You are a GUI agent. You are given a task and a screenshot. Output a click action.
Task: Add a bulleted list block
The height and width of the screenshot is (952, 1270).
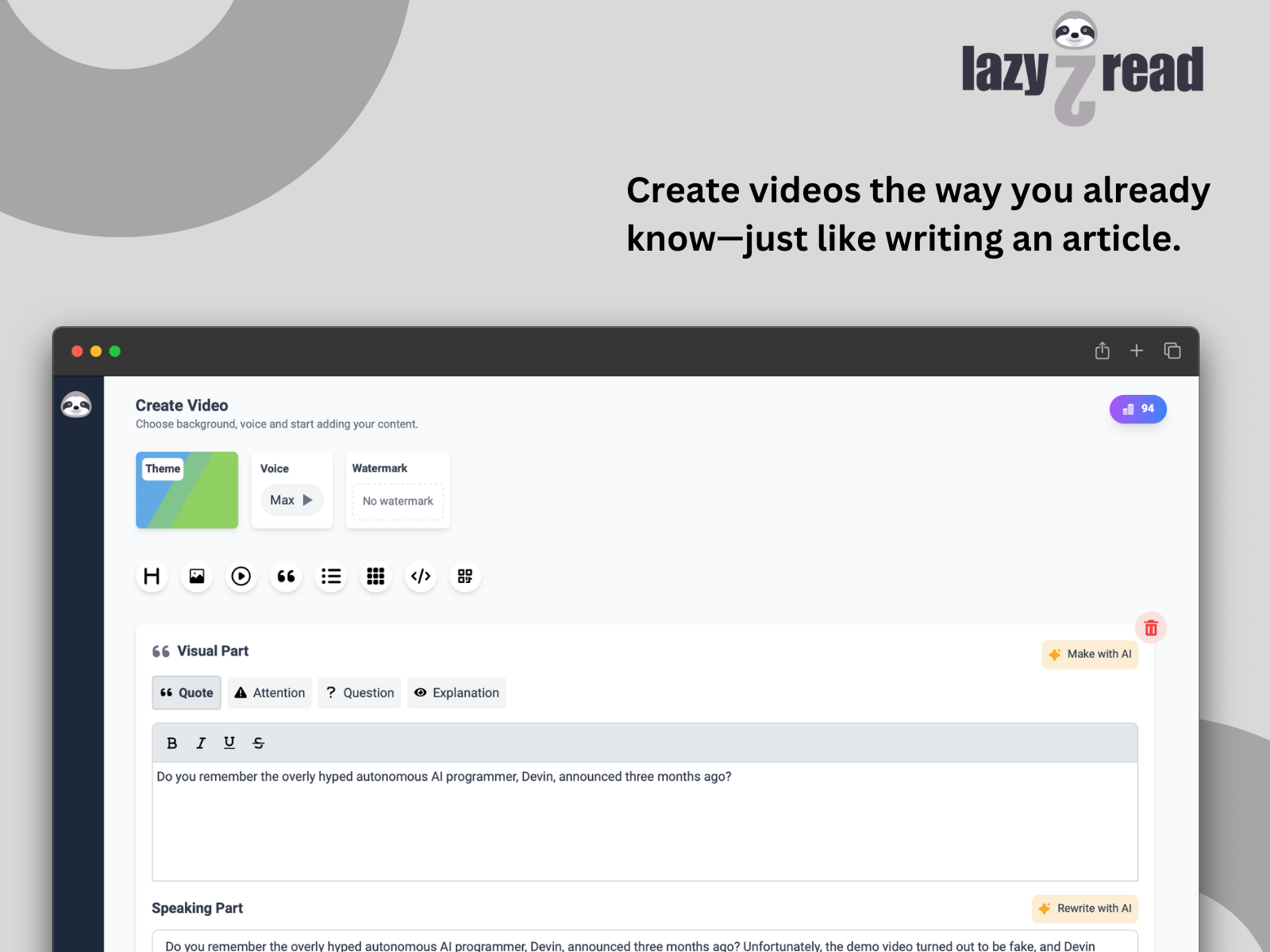pyautogui.click(x=331, y=576)
